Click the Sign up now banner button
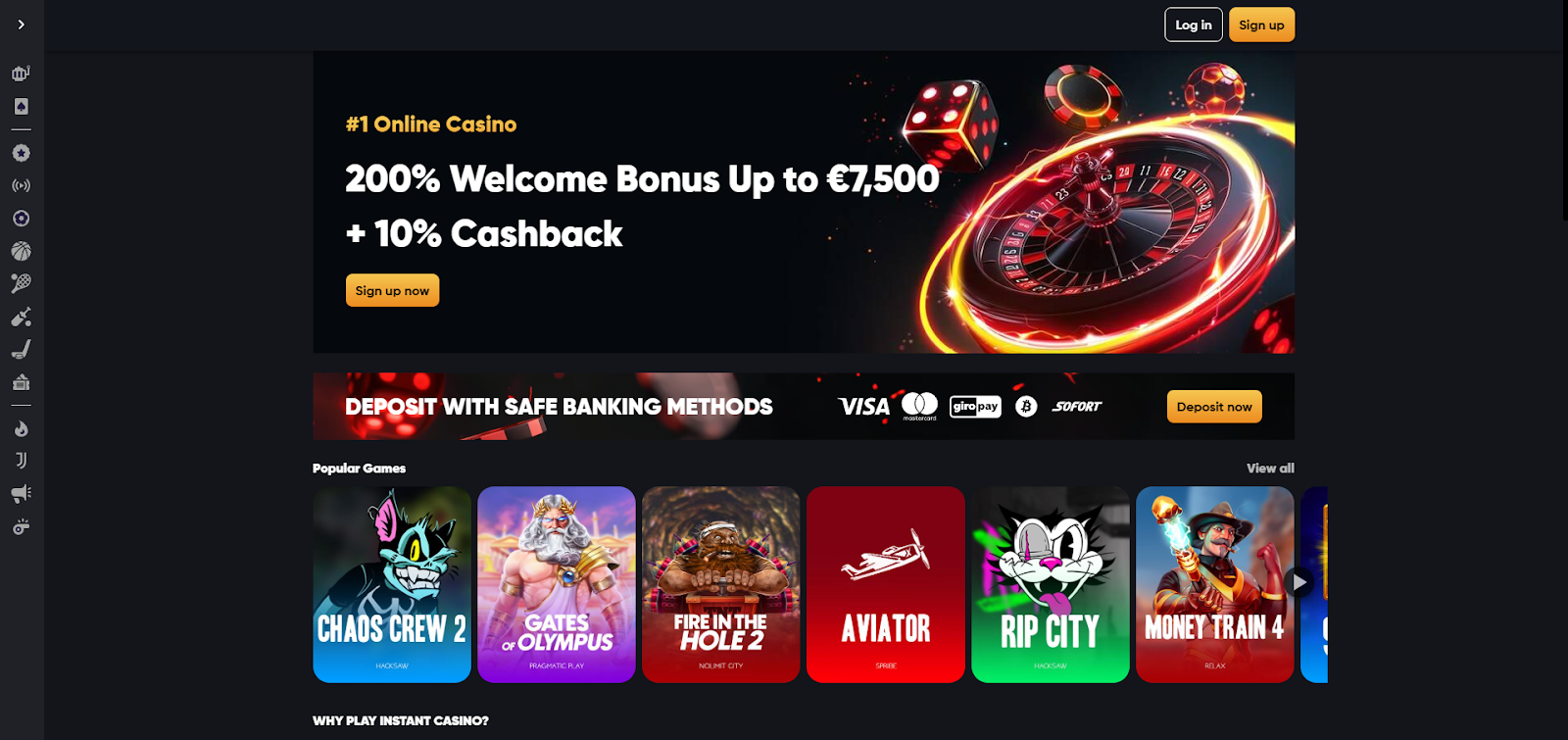Viewport: 1568px width, 740px height. pos(392,290)
